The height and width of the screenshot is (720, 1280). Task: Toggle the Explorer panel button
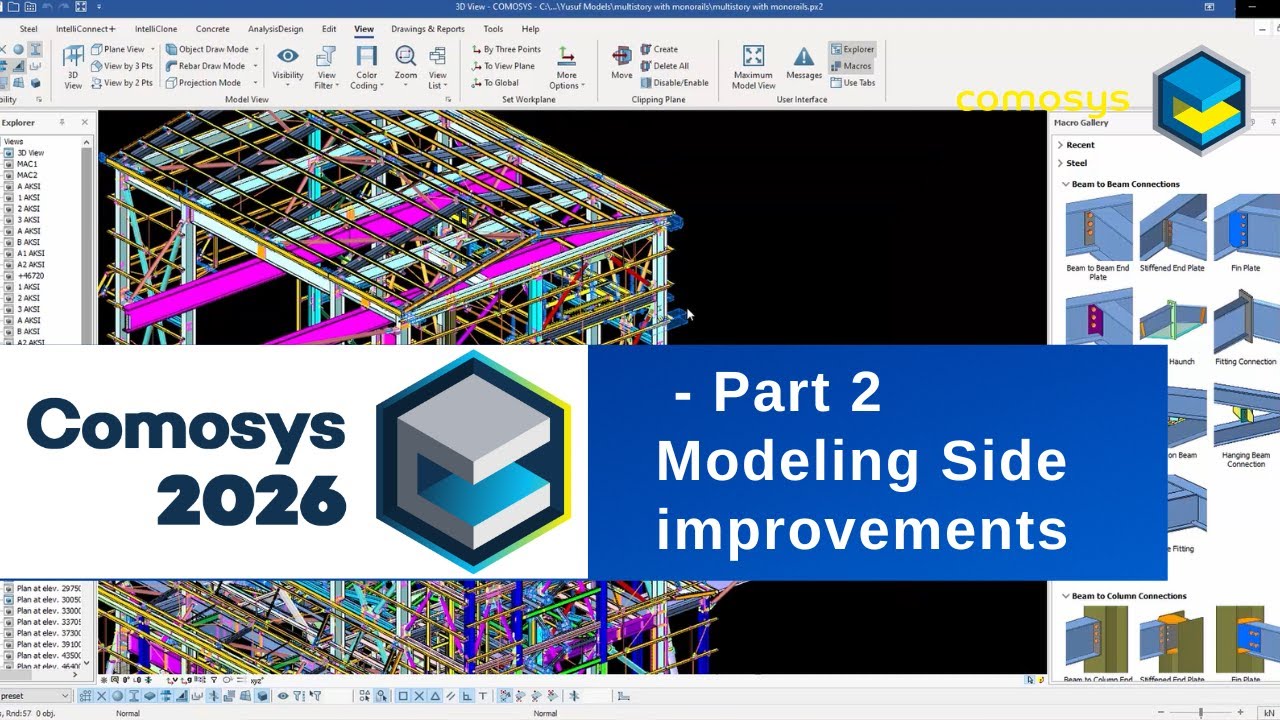point(852,49)
